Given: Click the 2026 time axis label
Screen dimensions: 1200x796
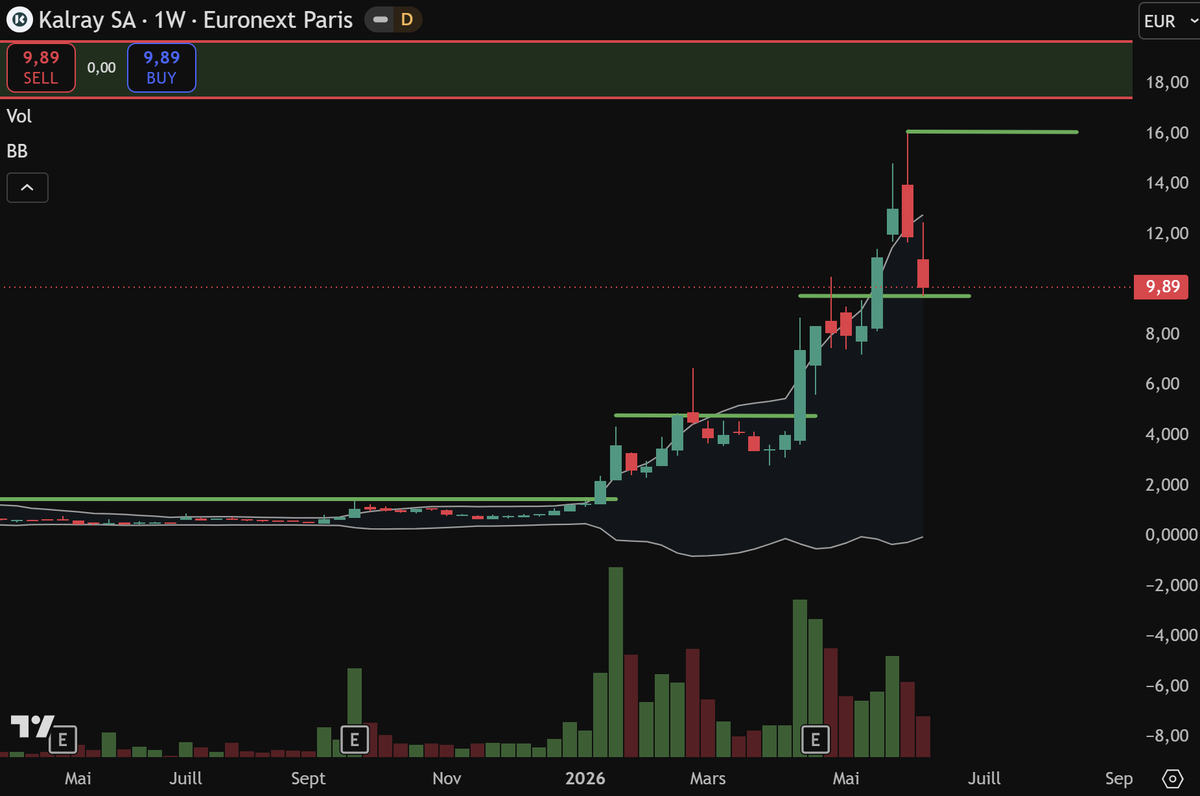Looking at the screenshot, I should click(587, 778).
